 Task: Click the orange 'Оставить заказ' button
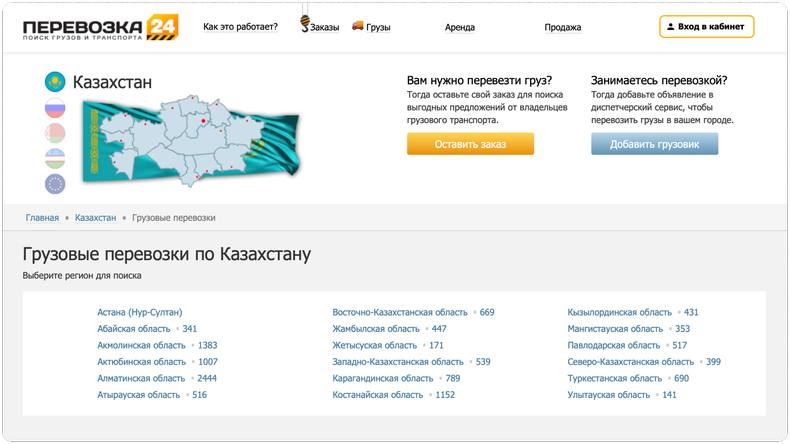click(470, 144)
